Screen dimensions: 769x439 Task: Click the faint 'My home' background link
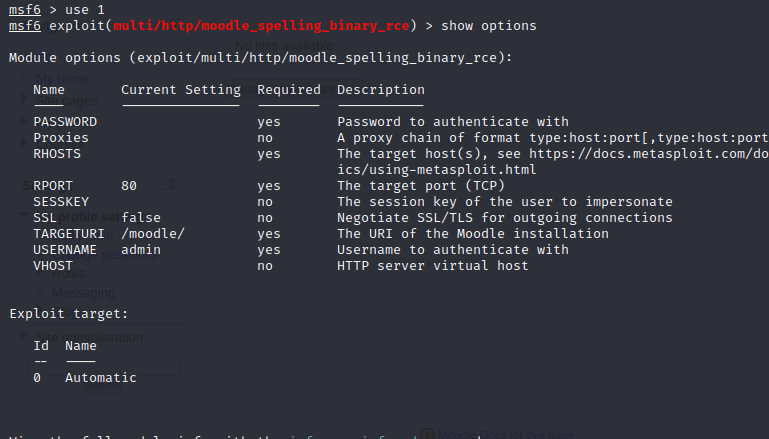[x=62, y=78]
